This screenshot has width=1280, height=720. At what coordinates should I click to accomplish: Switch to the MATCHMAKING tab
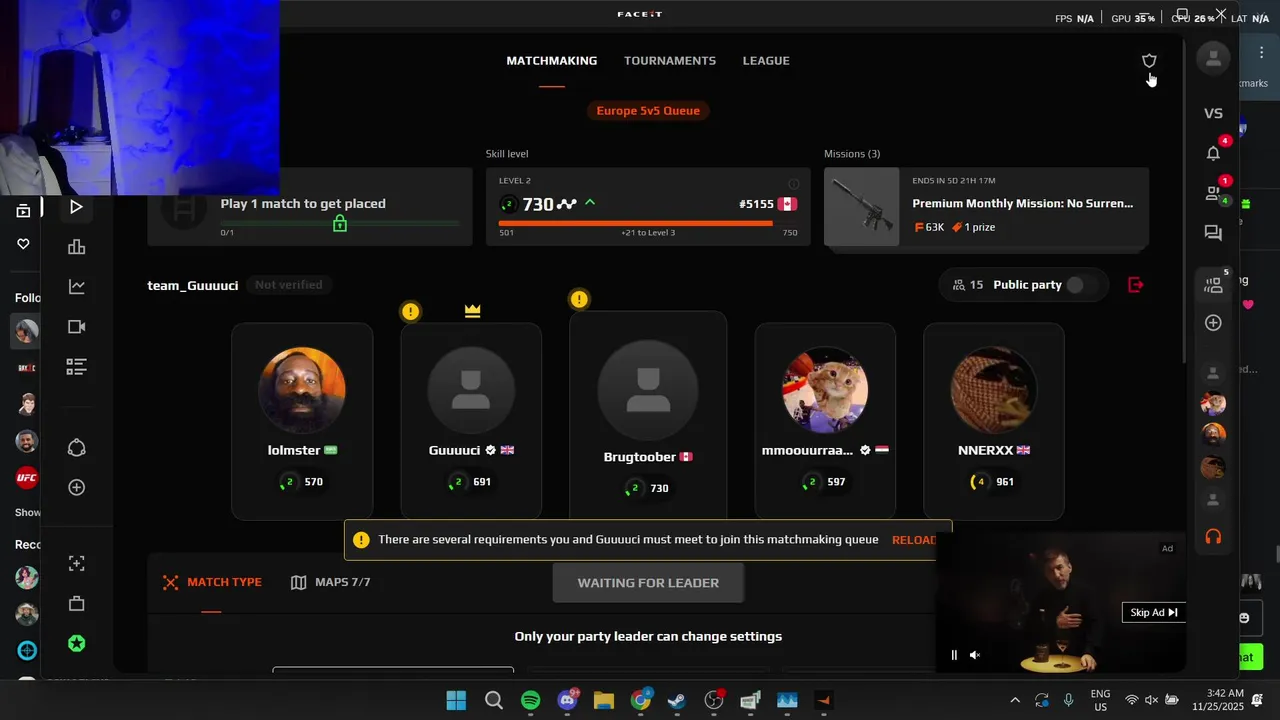pos(551,60)
